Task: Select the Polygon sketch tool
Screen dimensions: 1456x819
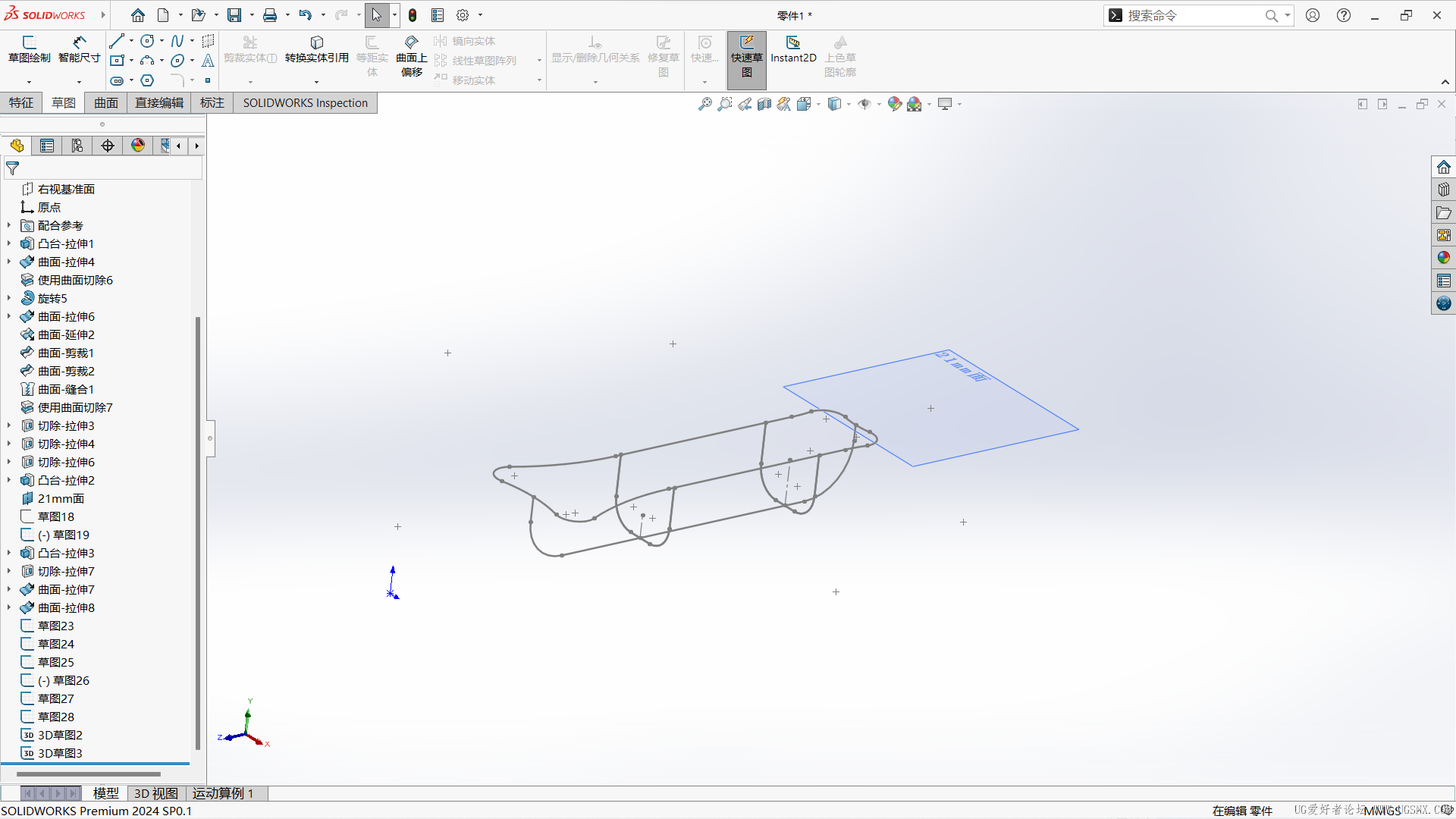Action: [147, 80]
